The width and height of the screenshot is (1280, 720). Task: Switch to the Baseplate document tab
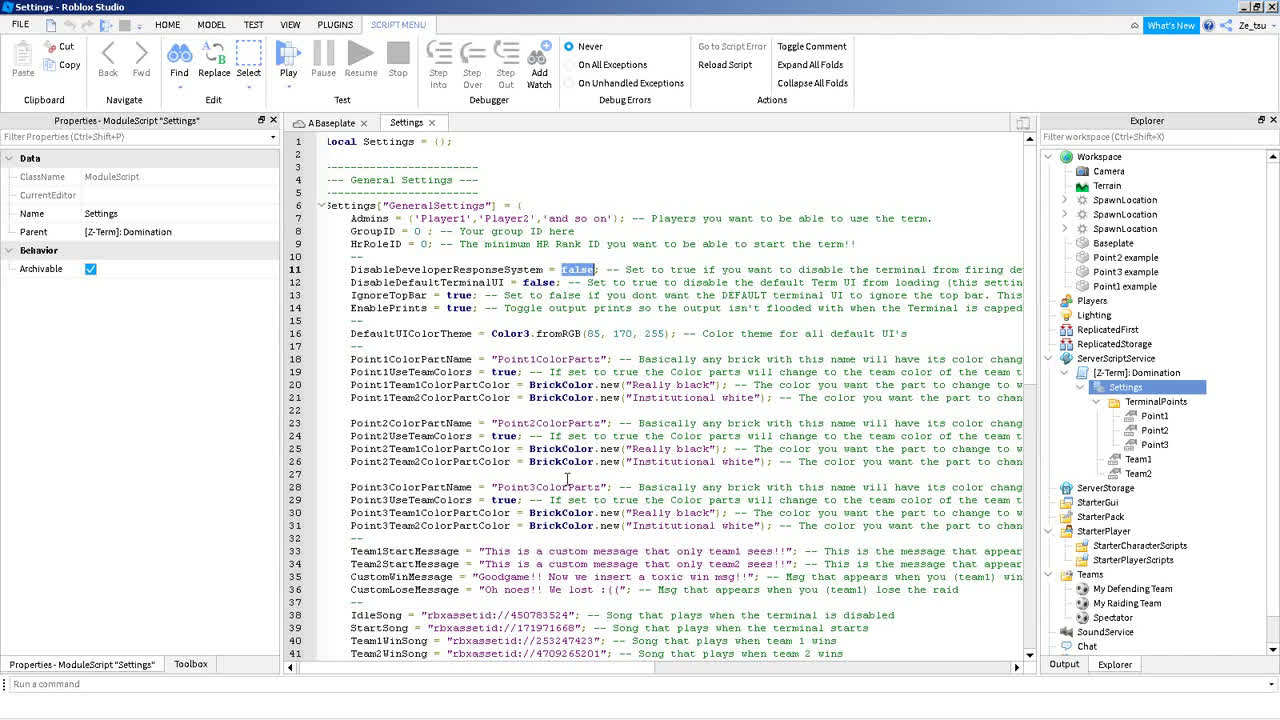point(331,123)
